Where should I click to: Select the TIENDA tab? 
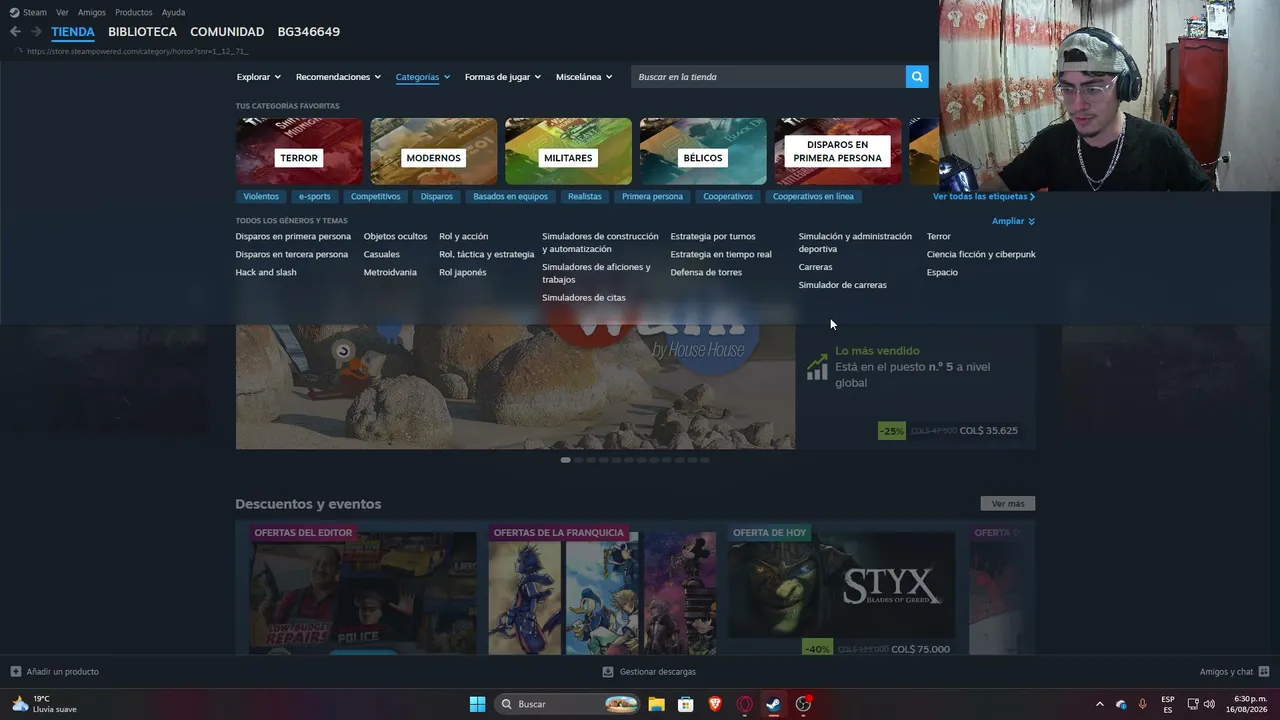click(x=73, y=32)
